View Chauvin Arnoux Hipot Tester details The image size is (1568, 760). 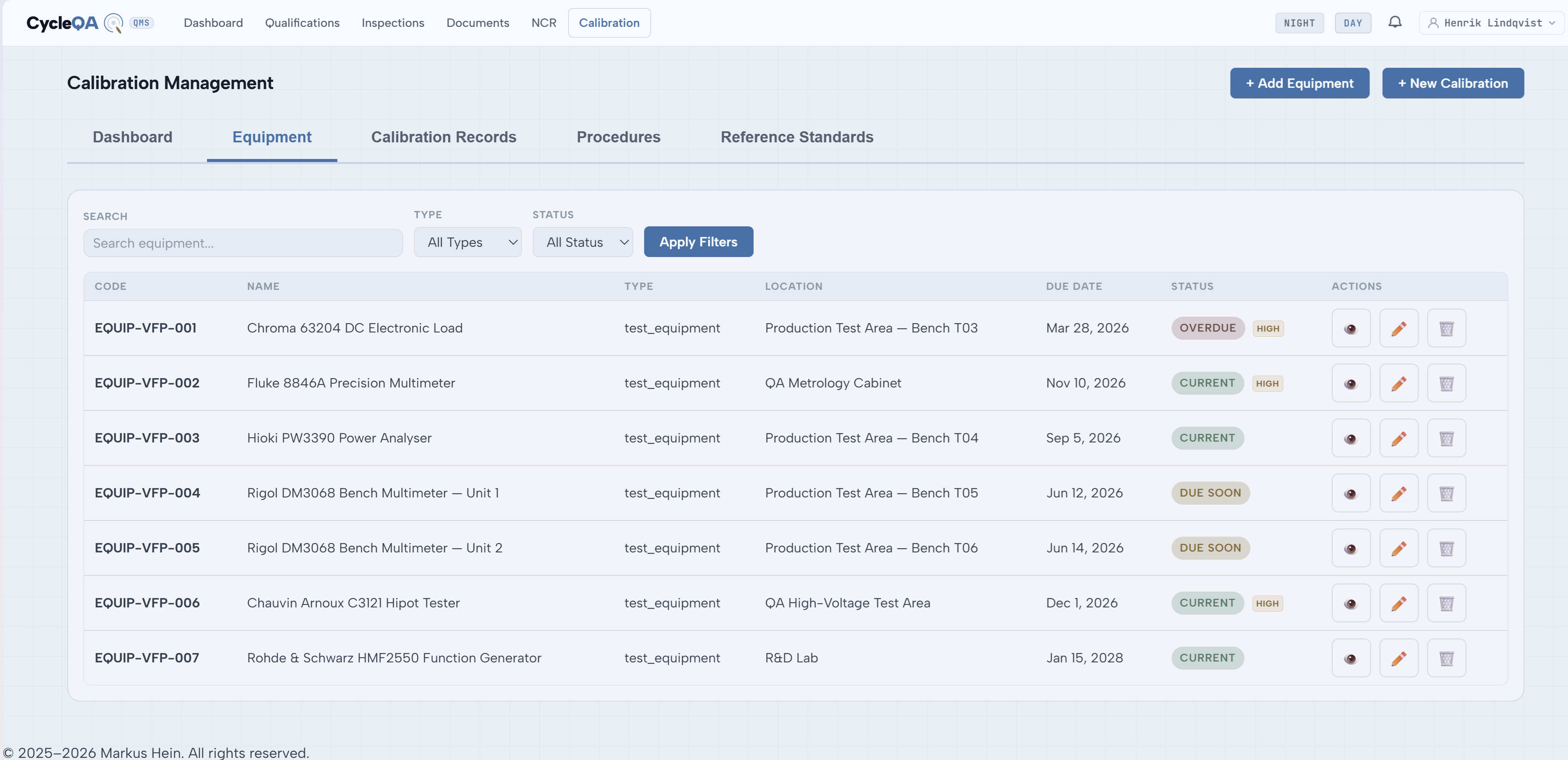(1351, 603)
